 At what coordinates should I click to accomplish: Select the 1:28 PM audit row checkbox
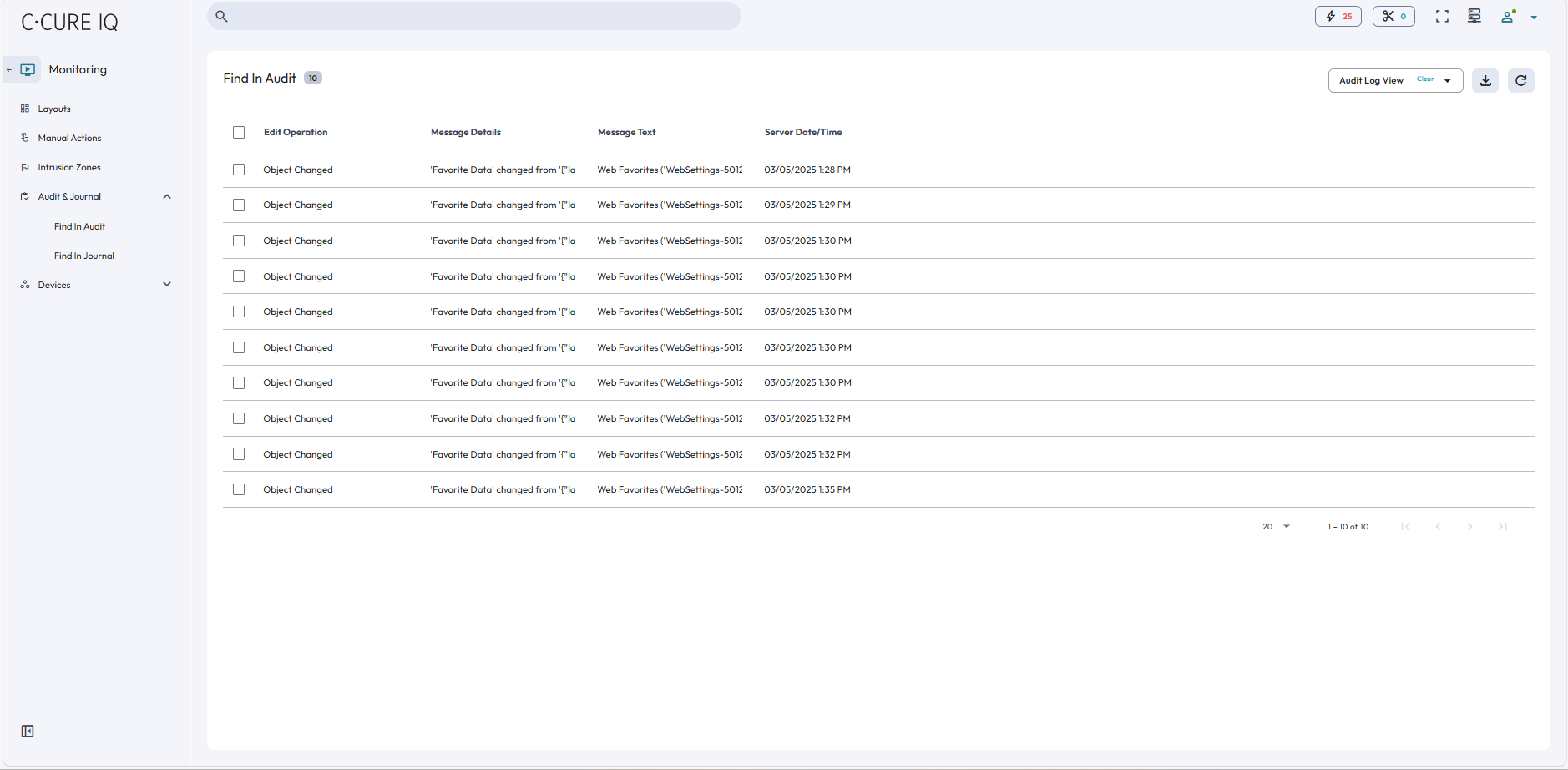tap(239, 170)
